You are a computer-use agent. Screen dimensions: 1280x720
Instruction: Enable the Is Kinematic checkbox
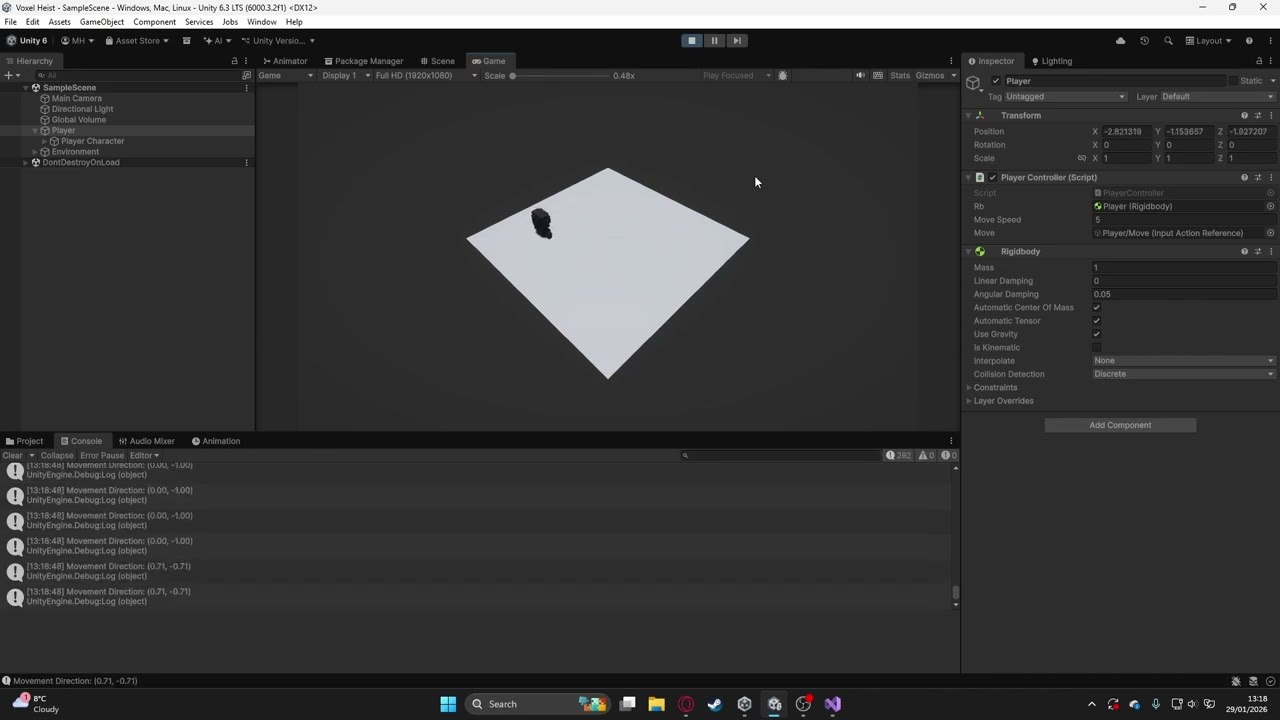pos(1097,347)
